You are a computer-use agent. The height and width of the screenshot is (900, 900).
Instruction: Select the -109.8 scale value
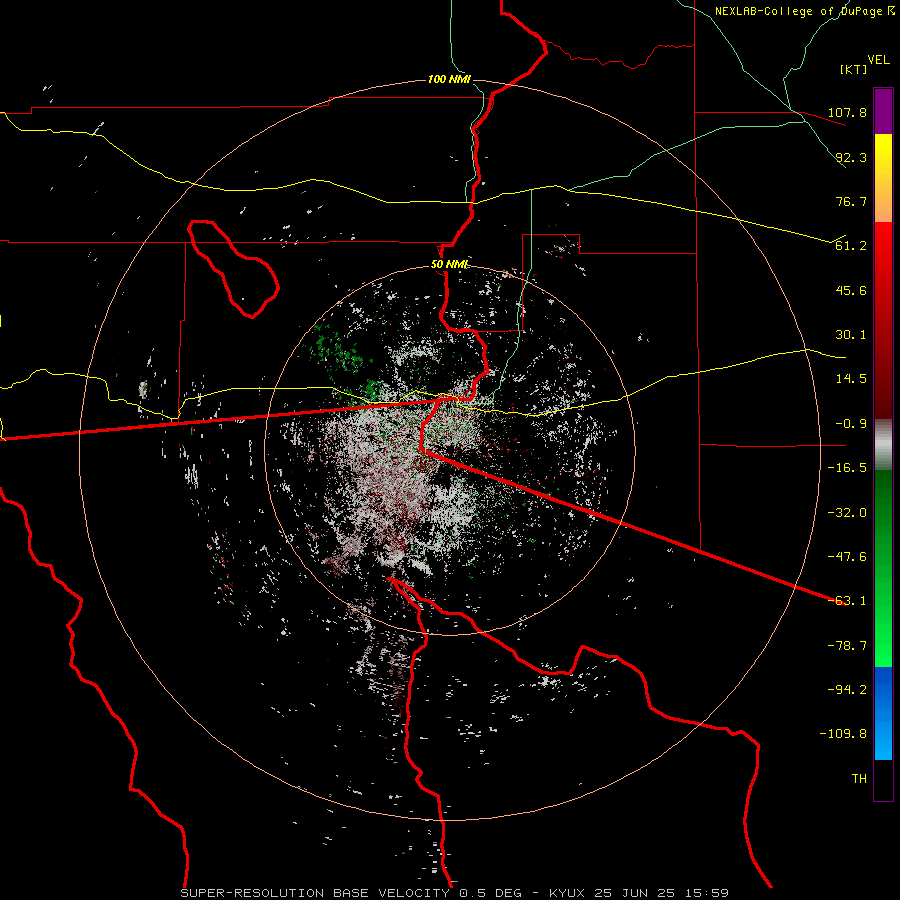coord(843,734)
